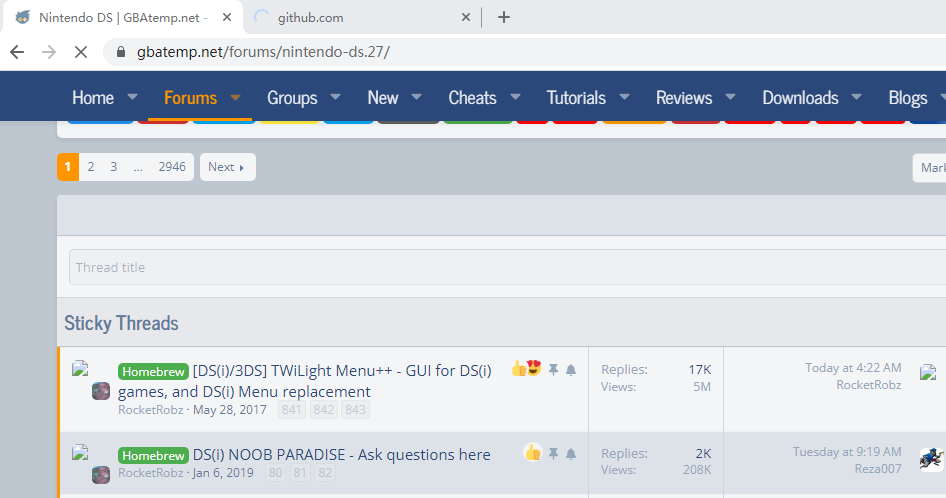Open a new browser tab
The image size is (946, 498).
(504, 18)
